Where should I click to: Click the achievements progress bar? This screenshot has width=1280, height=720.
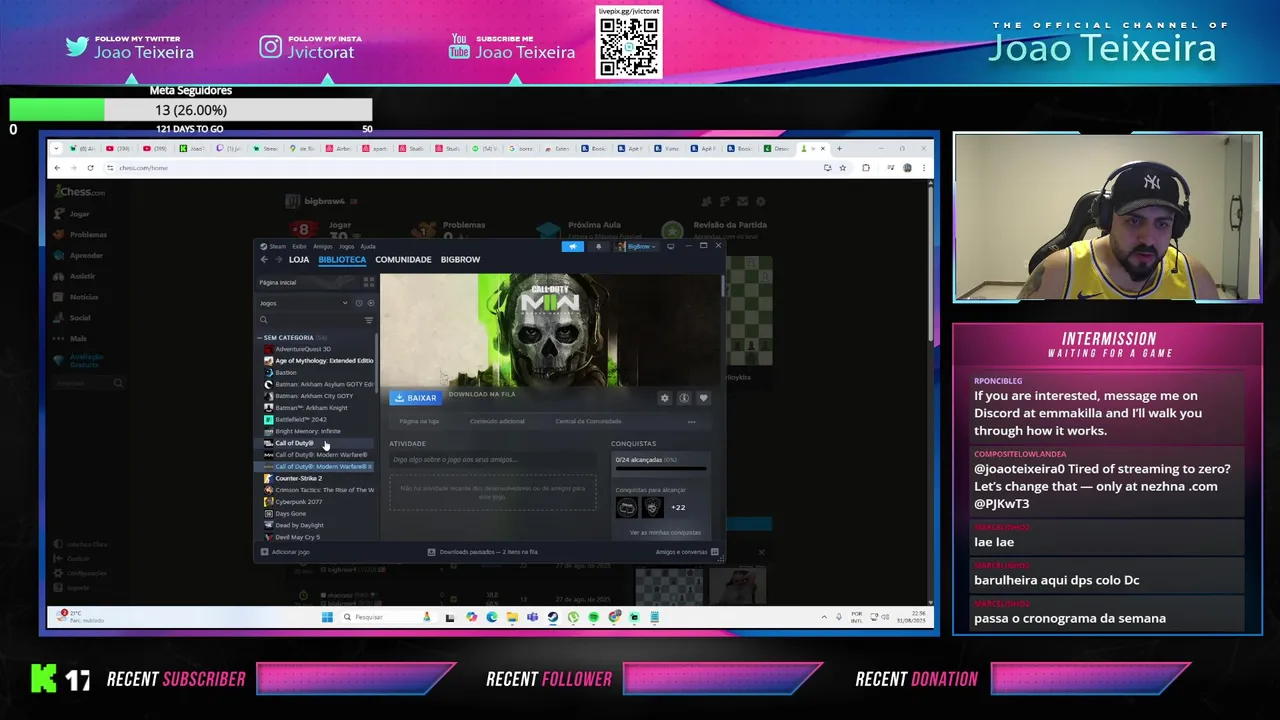tap(661, 467)
